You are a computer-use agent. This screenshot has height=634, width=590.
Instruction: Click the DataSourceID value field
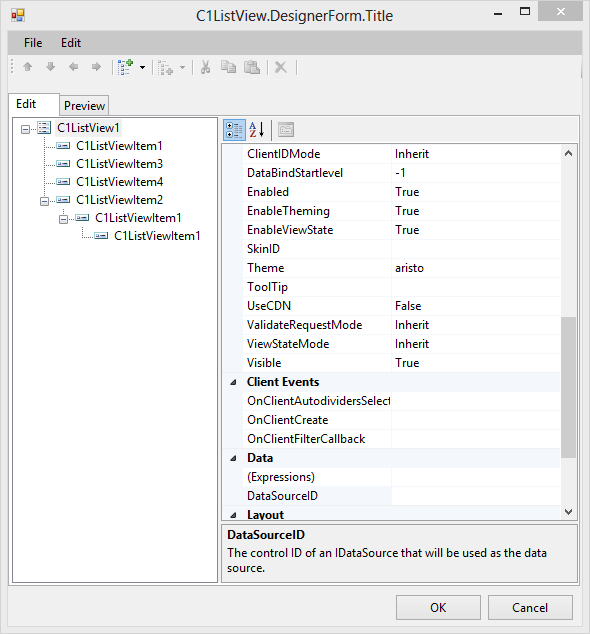coord(476,496)
